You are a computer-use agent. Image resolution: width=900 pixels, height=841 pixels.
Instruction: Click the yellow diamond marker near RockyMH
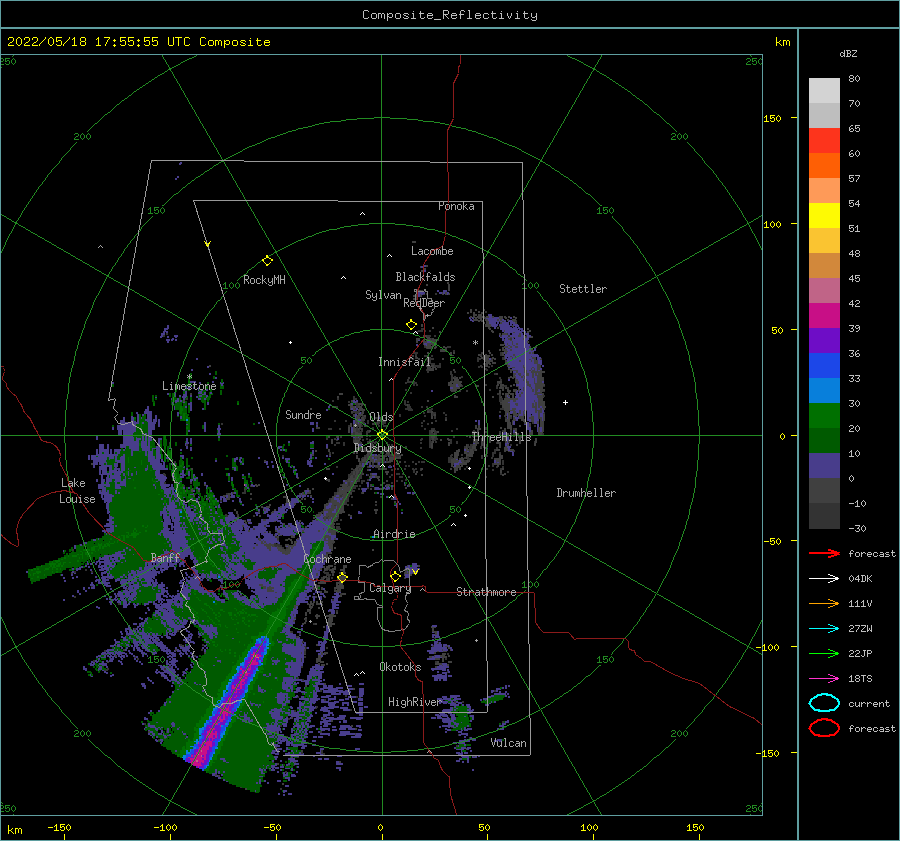pos(267,261)
